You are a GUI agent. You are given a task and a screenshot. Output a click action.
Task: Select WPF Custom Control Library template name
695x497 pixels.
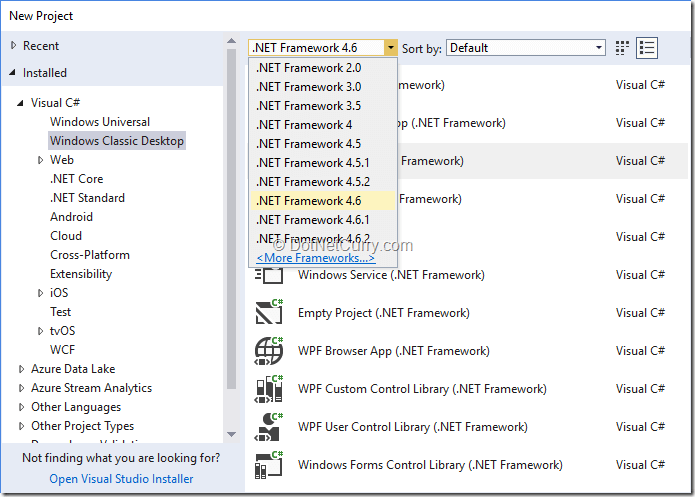[422, 389]
